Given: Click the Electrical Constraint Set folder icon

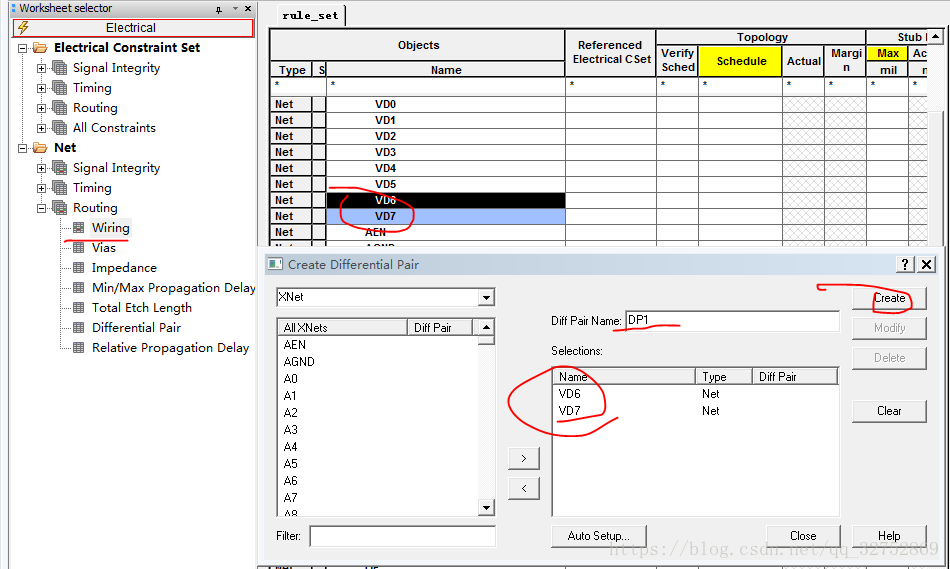Looking at the screenshot, I should pos(39,48).
